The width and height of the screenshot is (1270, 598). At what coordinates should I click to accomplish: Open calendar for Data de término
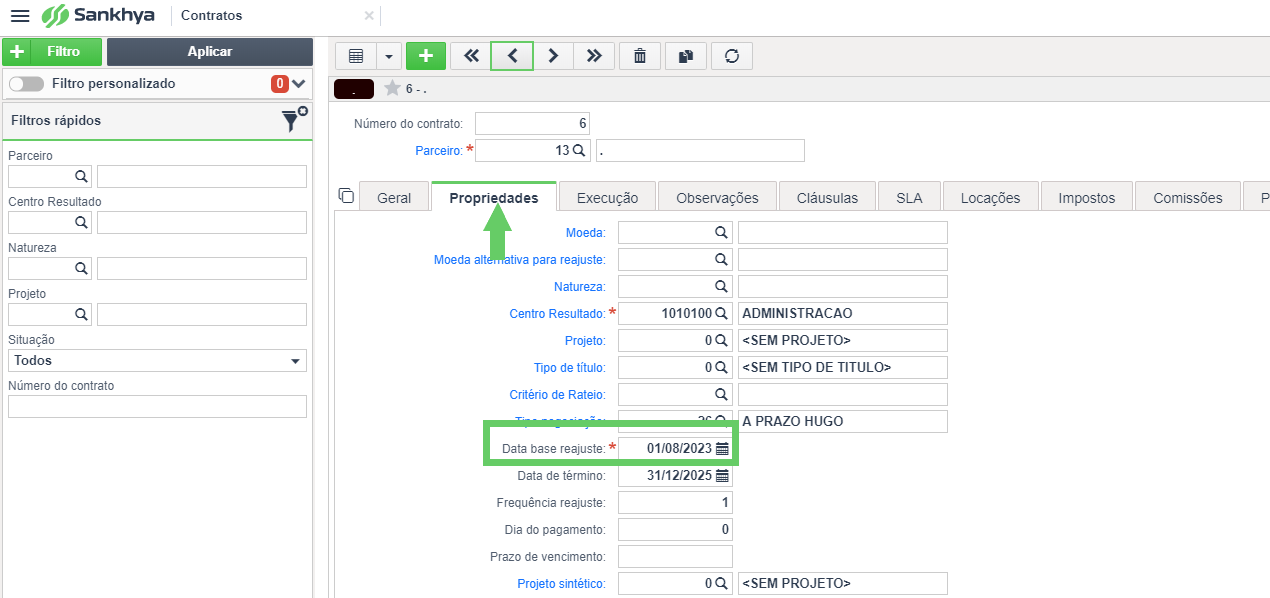click(722, 476)
